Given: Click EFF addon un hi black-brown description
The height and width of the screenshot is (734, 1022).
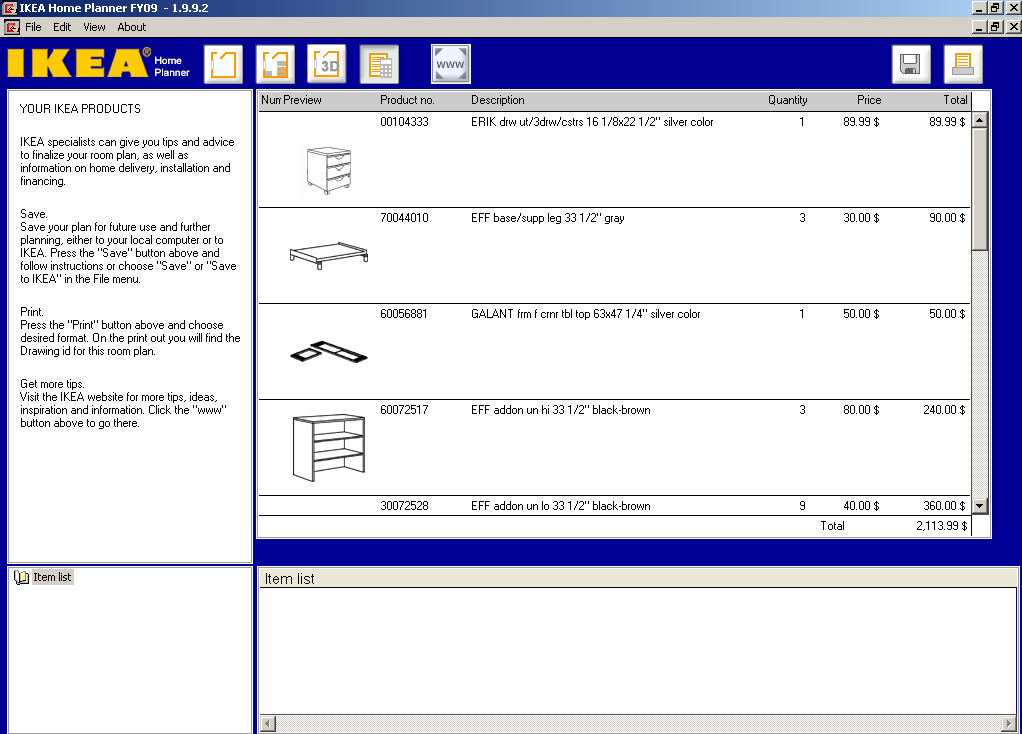Looking at the screenshot, I should 561,410.
